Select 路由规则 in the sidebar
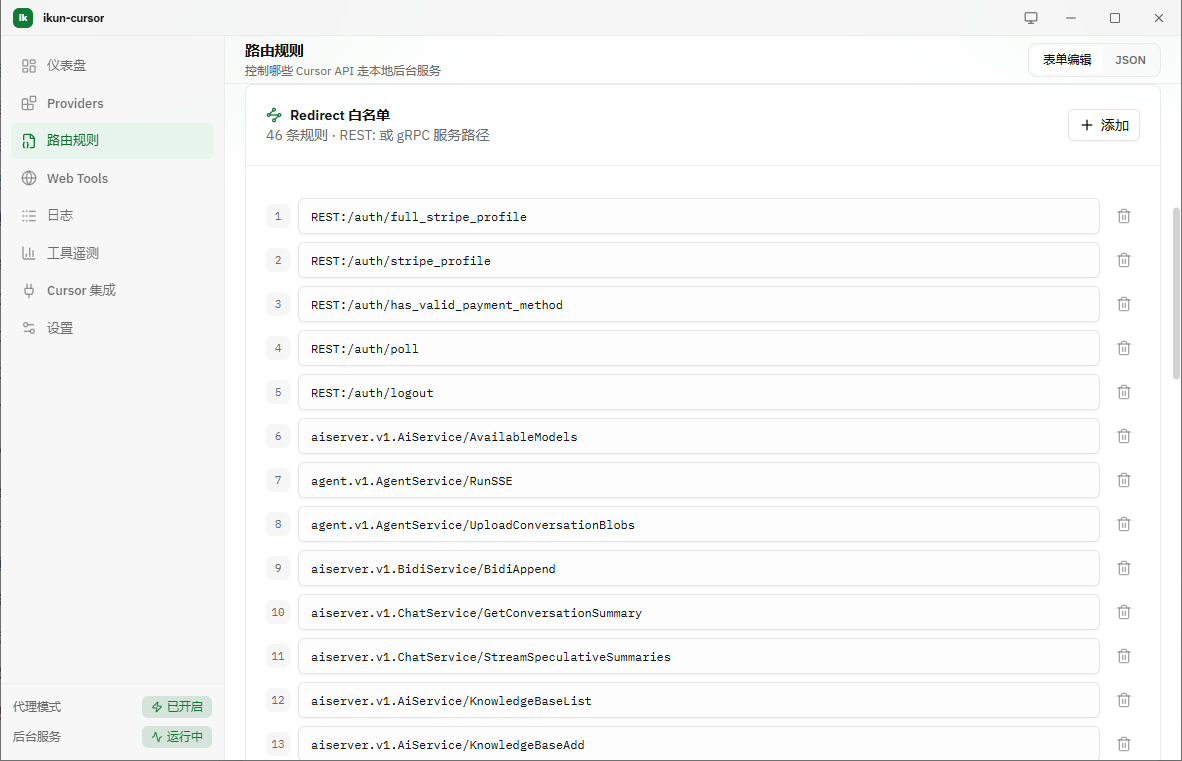1182x761 pixels. [112, 141]
